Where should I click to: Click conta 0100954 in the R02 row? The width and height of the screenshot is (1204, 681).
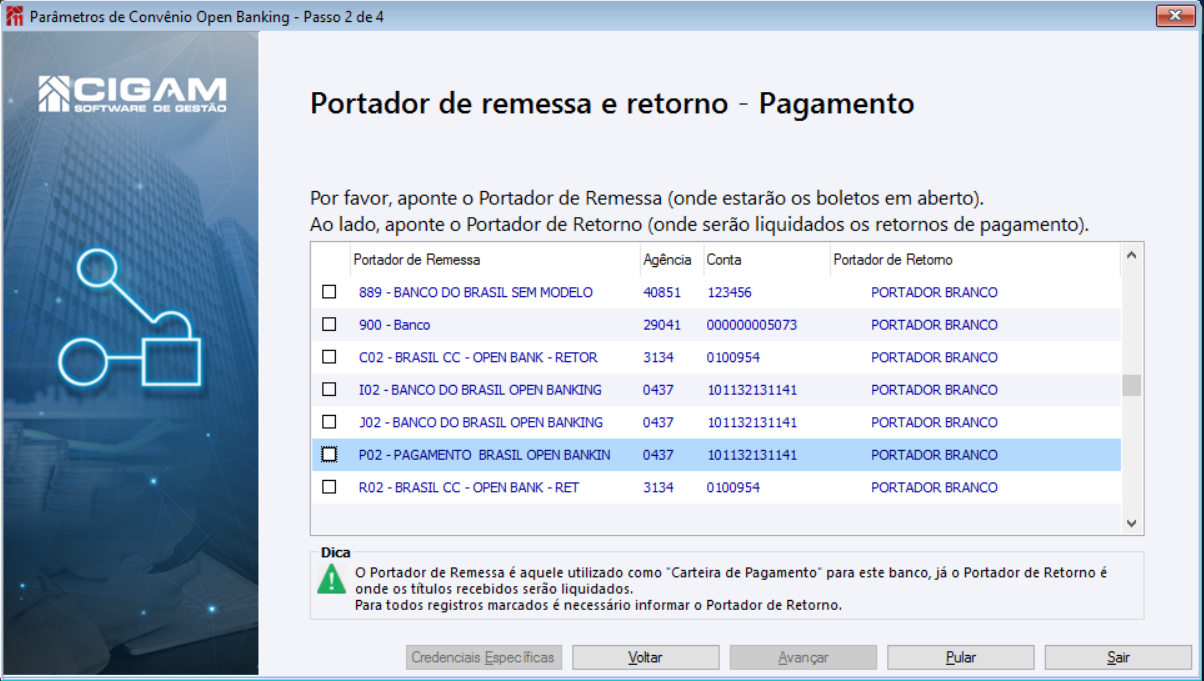pos(733,487)
